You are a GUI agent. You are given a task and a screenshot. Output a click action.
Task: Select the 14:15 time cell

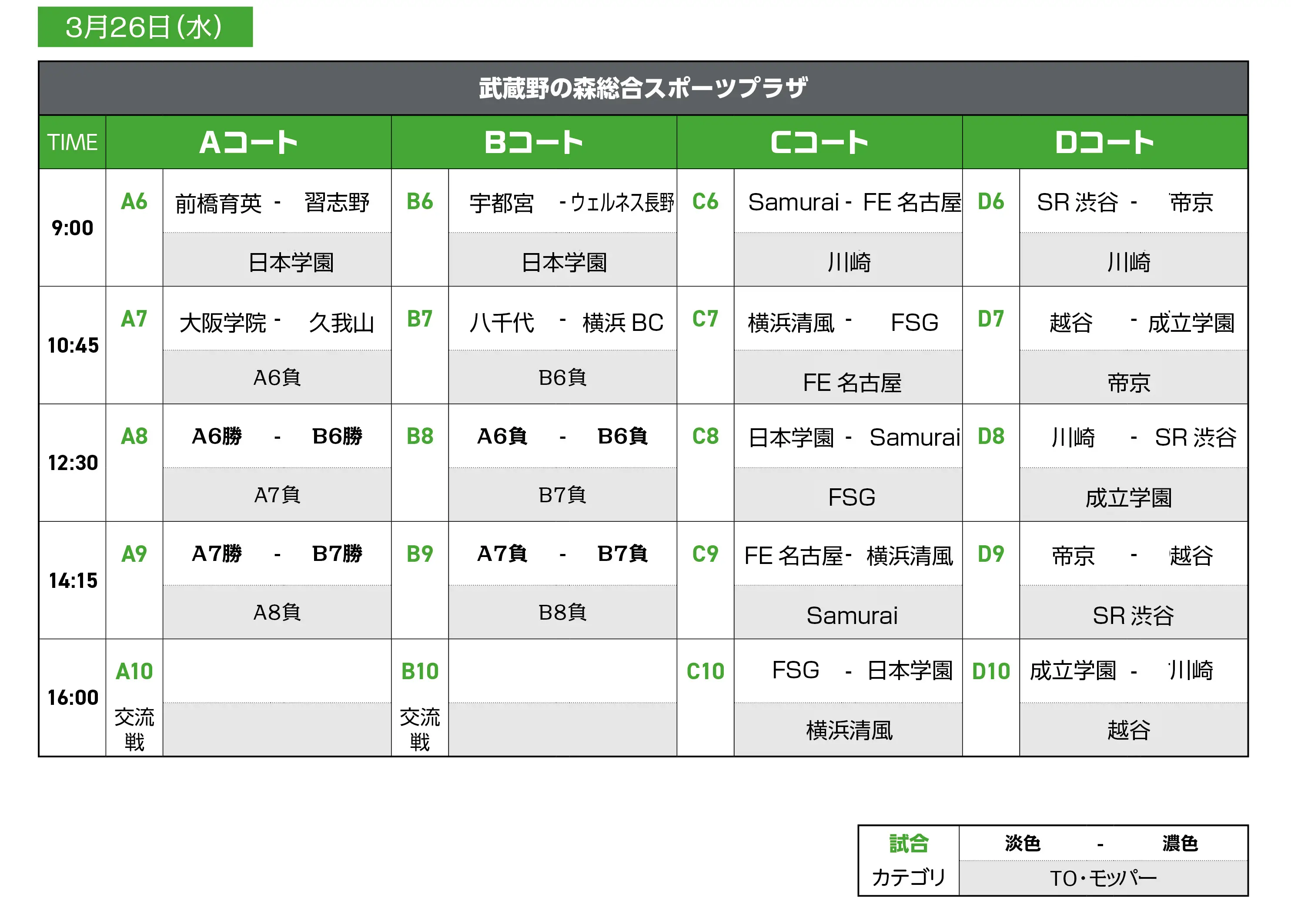tap(72, 580)
